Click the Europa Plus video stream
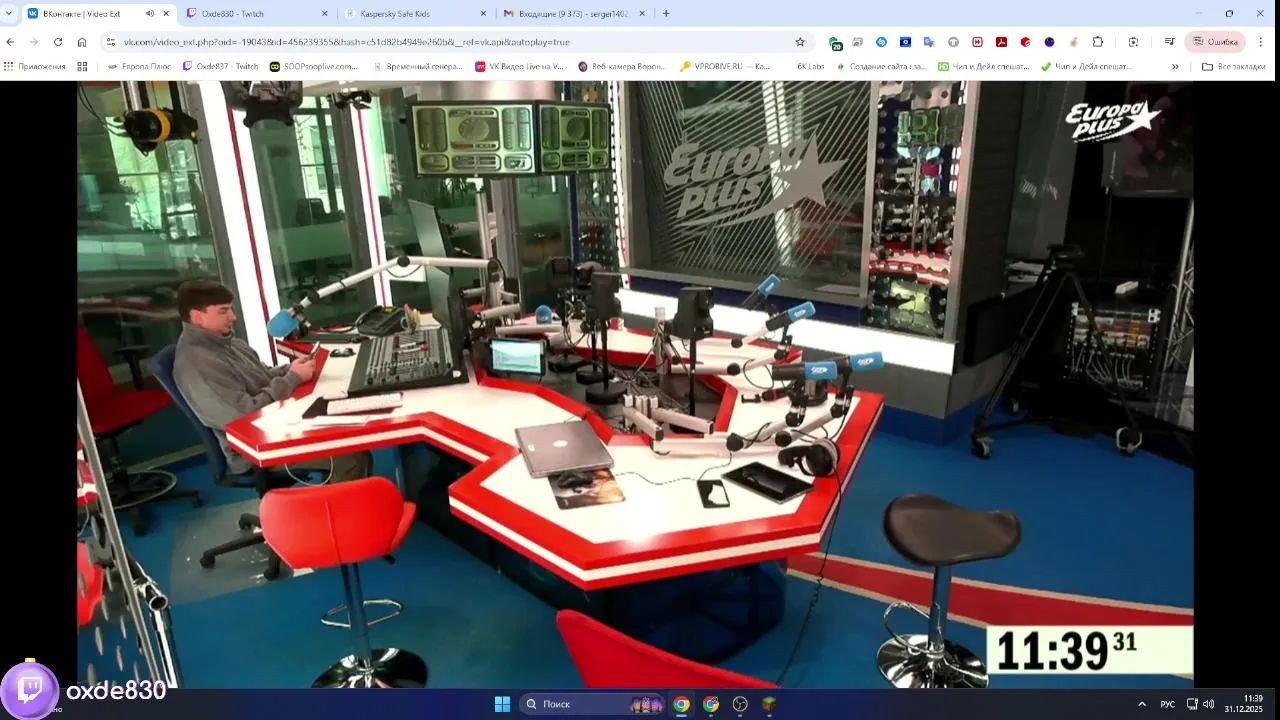This screenshot has width=1280, height=720. [635, 385]
